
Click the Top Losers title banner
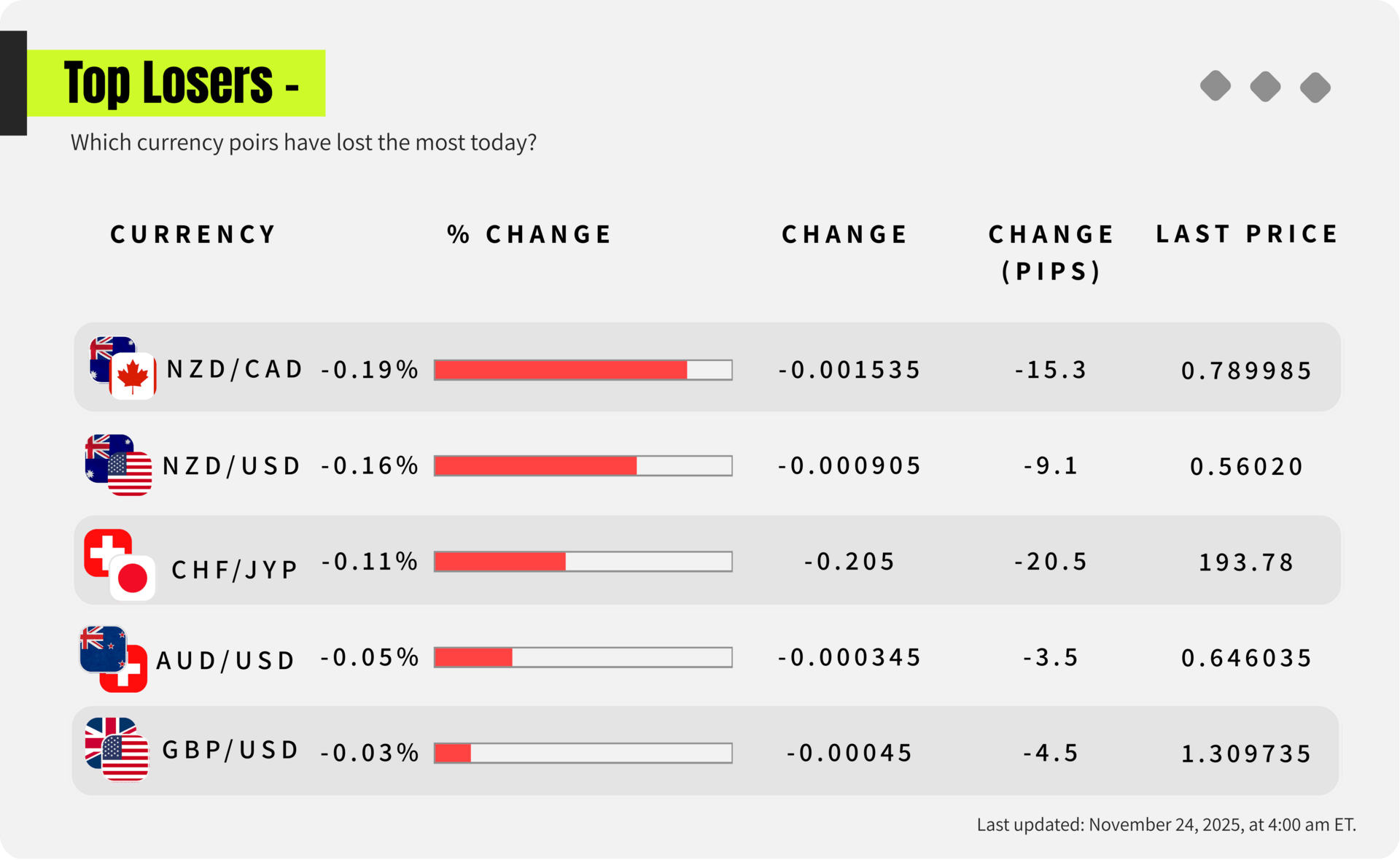tap(176, 83)
